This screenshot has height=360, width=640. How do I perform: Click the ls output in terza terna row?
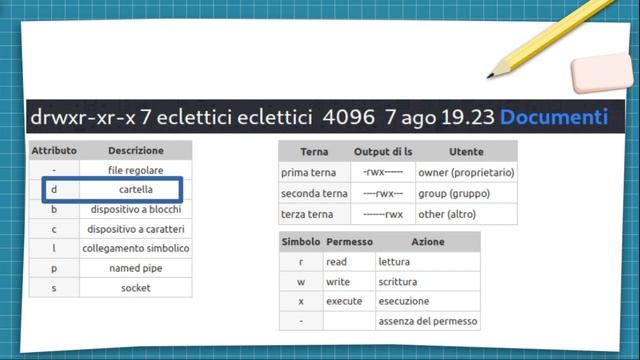pyautogui.click(x=383, y=214)
